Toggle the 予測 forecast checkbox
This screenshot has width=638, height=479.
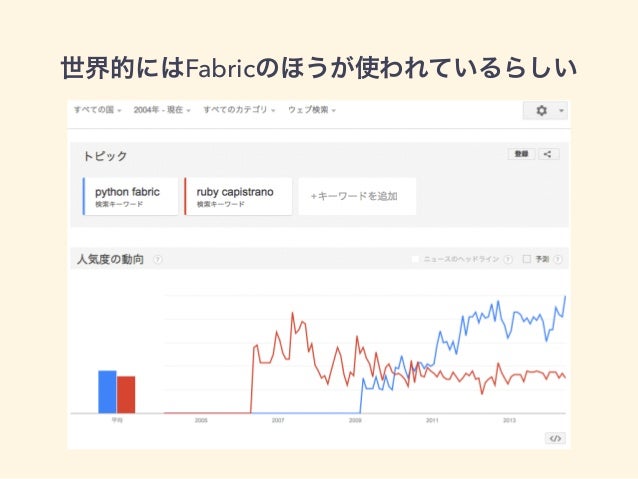coord(527,259)
